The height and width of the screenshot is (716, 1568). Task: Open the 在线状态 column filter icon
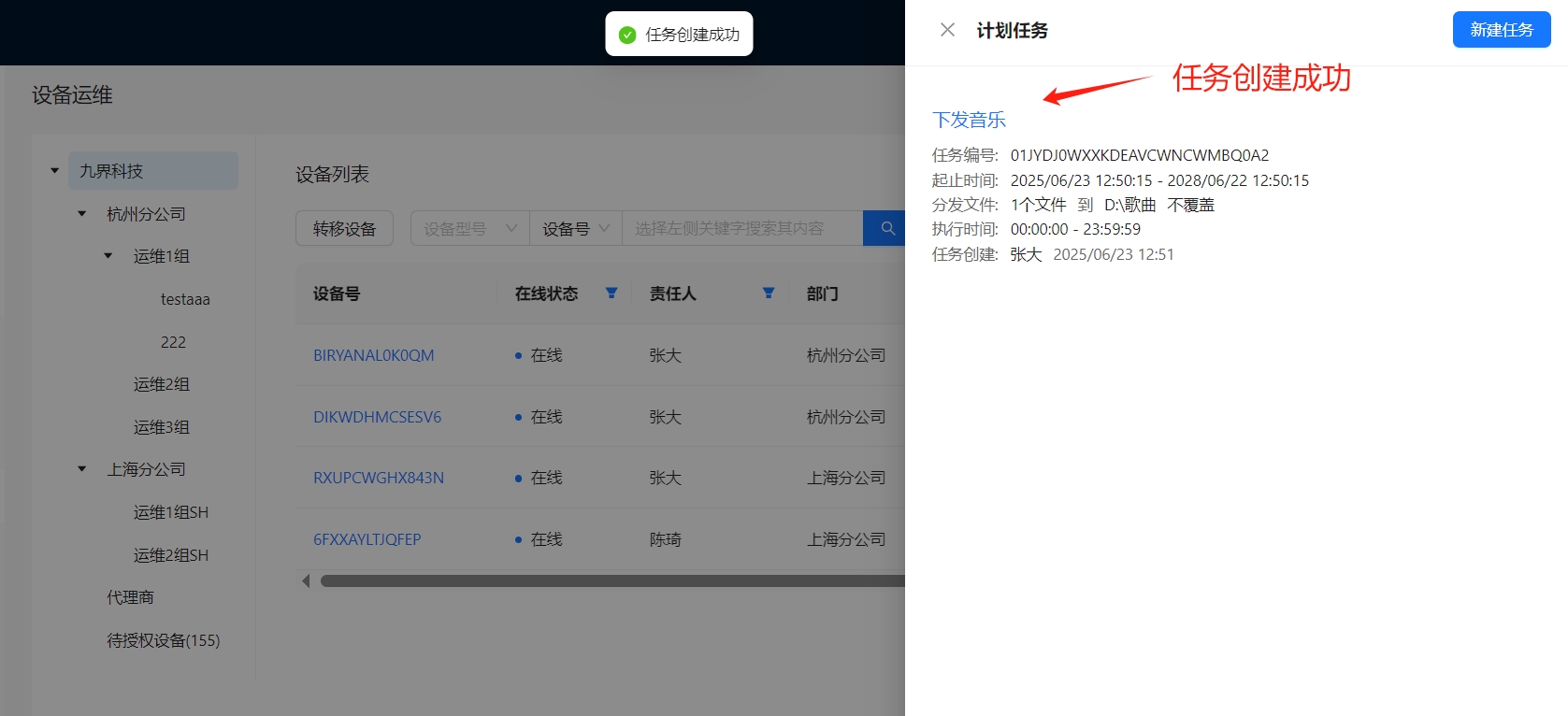point(611,294)
